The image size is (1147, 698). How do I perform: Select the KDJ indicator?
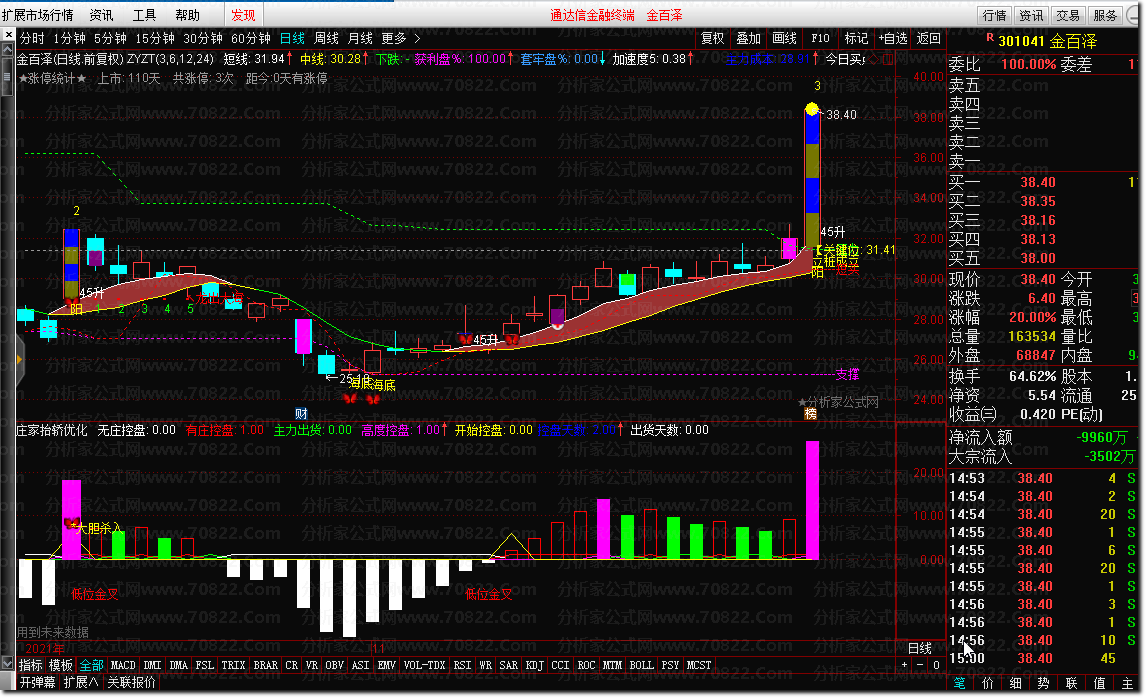click(x=535, y=665)
